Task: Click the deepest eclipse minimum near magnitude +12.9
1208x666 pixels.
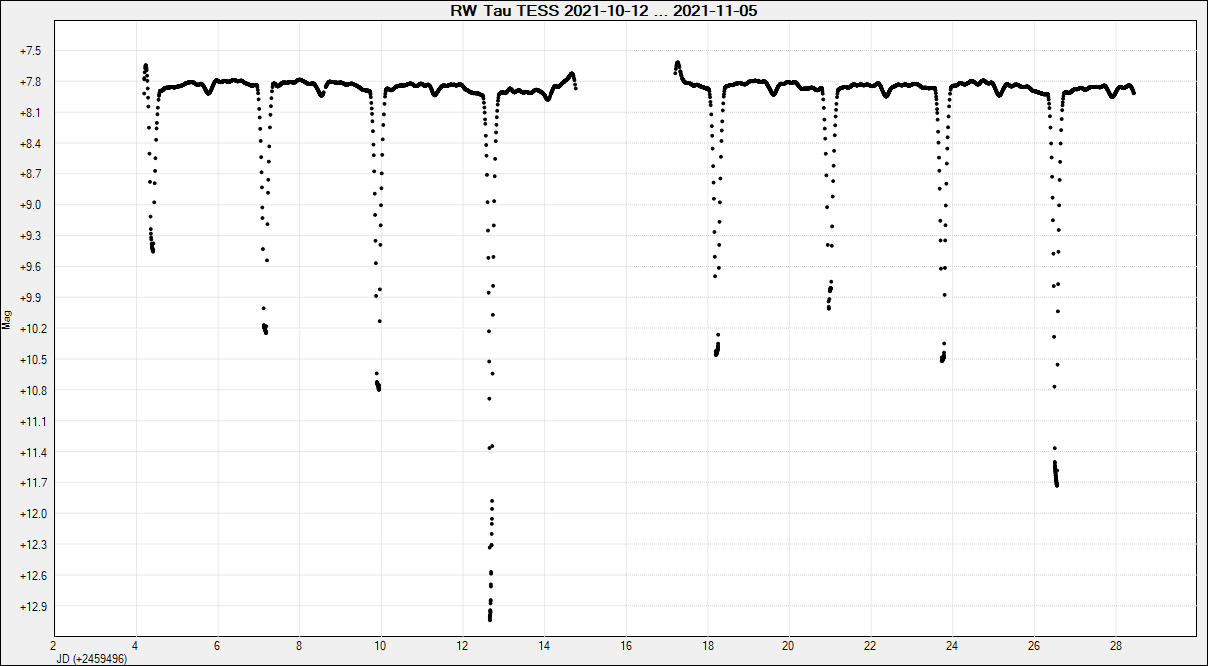Action: click(x=490, y=613)
